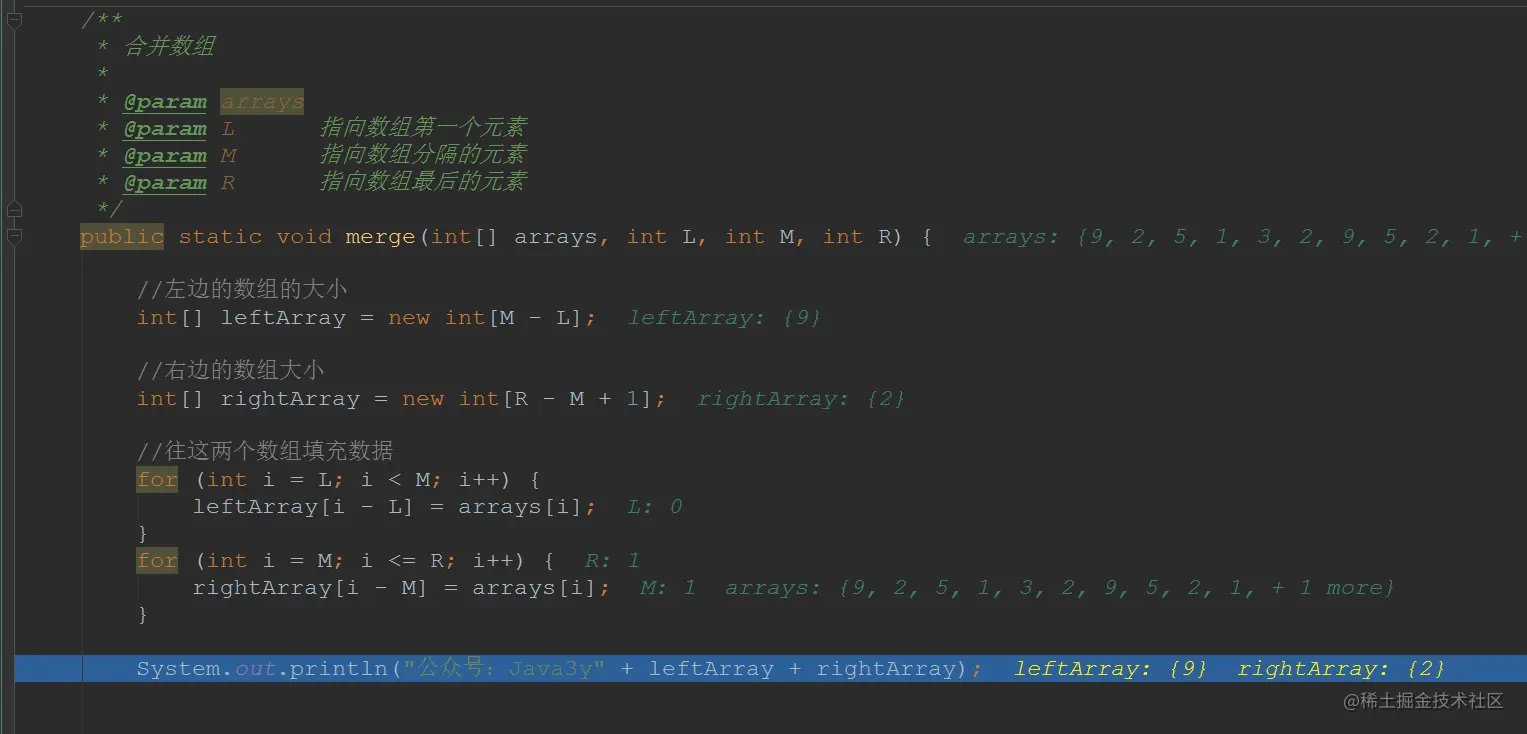The width and height of the screenshot is (1527, 734).
Task: Click the M: 1 inline debug hint
Action: click(669, 588)
